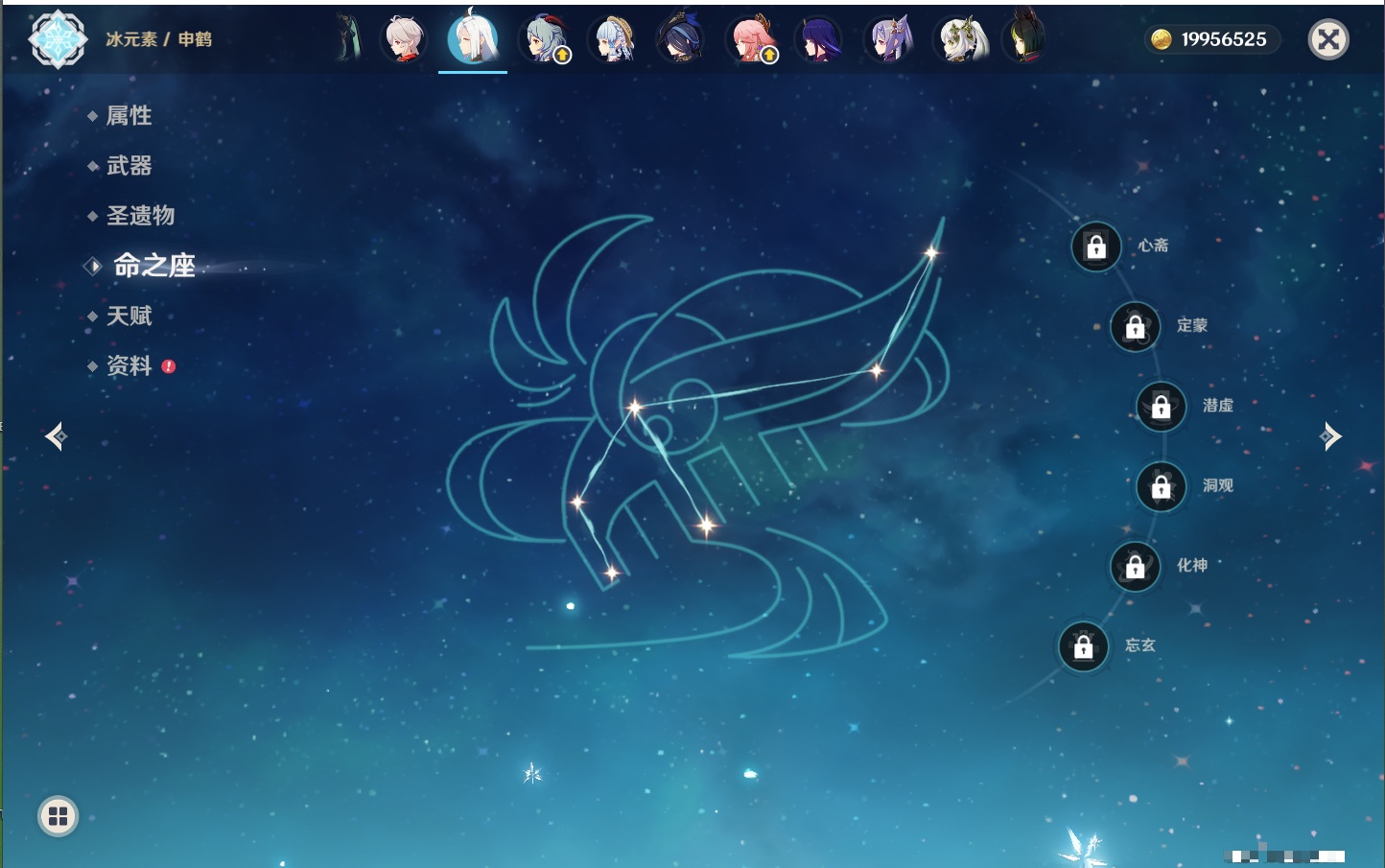
Task: Click the constellation name 化神
Action: [x=1192, y=565]
